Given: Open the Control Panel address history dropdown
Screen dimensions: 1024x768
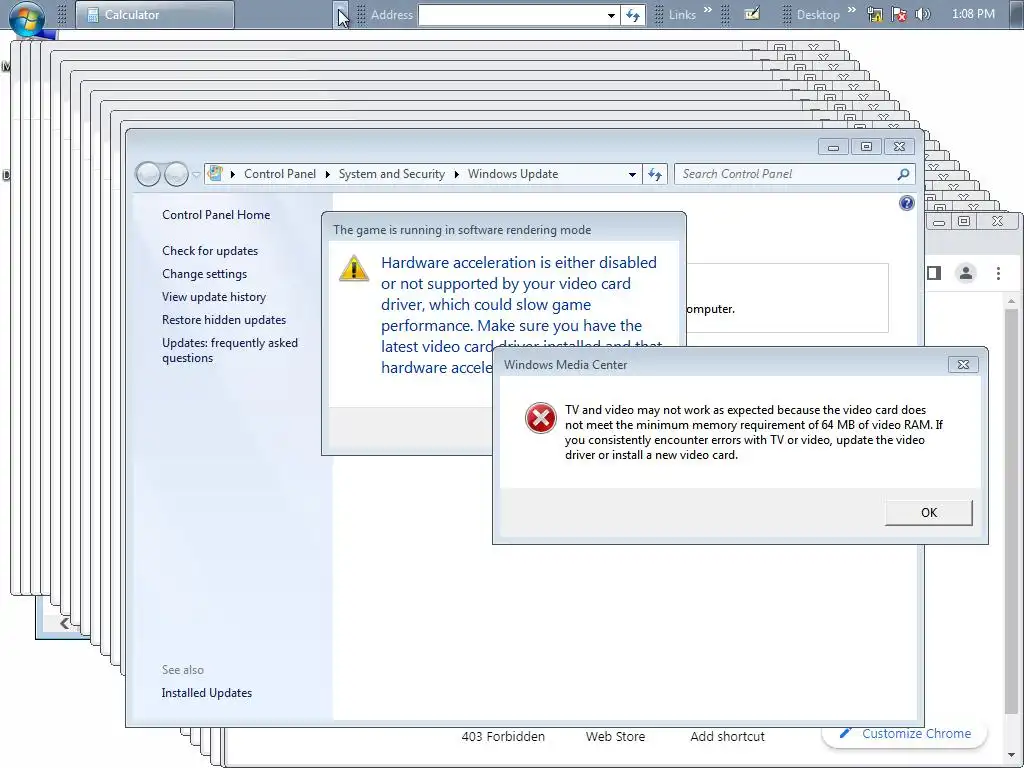Looking at the screenshot, I should click(632, 174).
